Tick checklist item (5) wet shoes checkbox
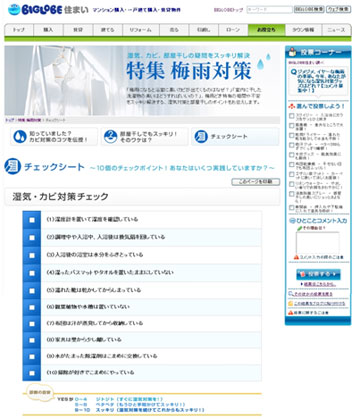This screenshot has height=419, width=360. pos(32,291)
